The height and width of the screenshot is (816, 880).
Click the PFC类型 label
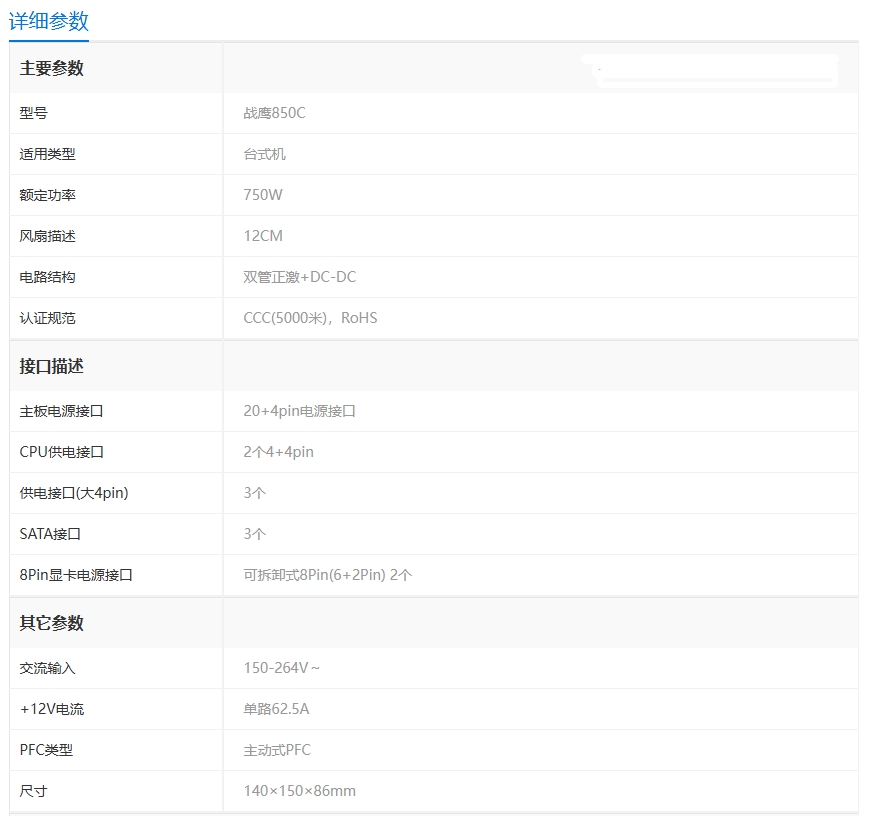pos(47,750)
